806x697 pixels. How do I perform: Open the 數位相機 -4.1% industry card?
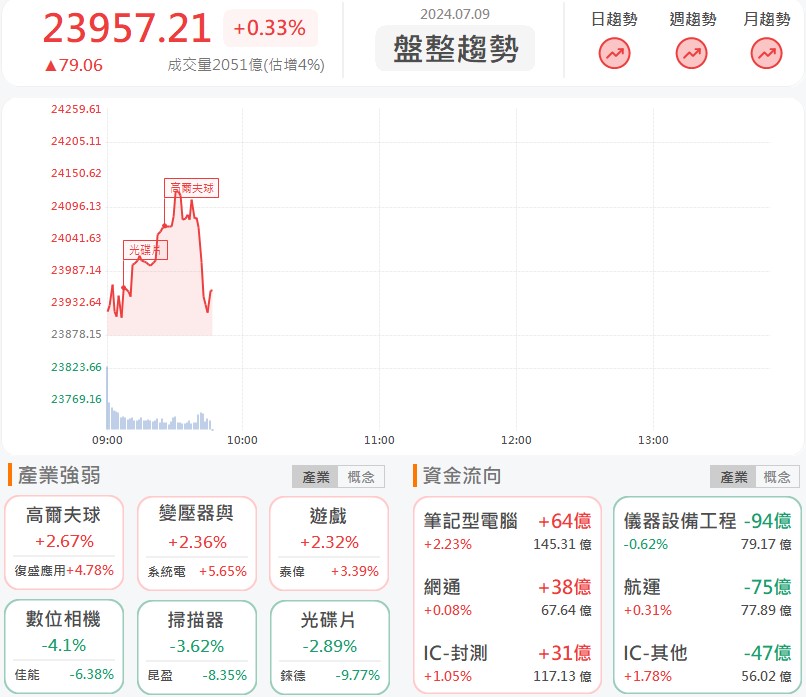point(64,646)
